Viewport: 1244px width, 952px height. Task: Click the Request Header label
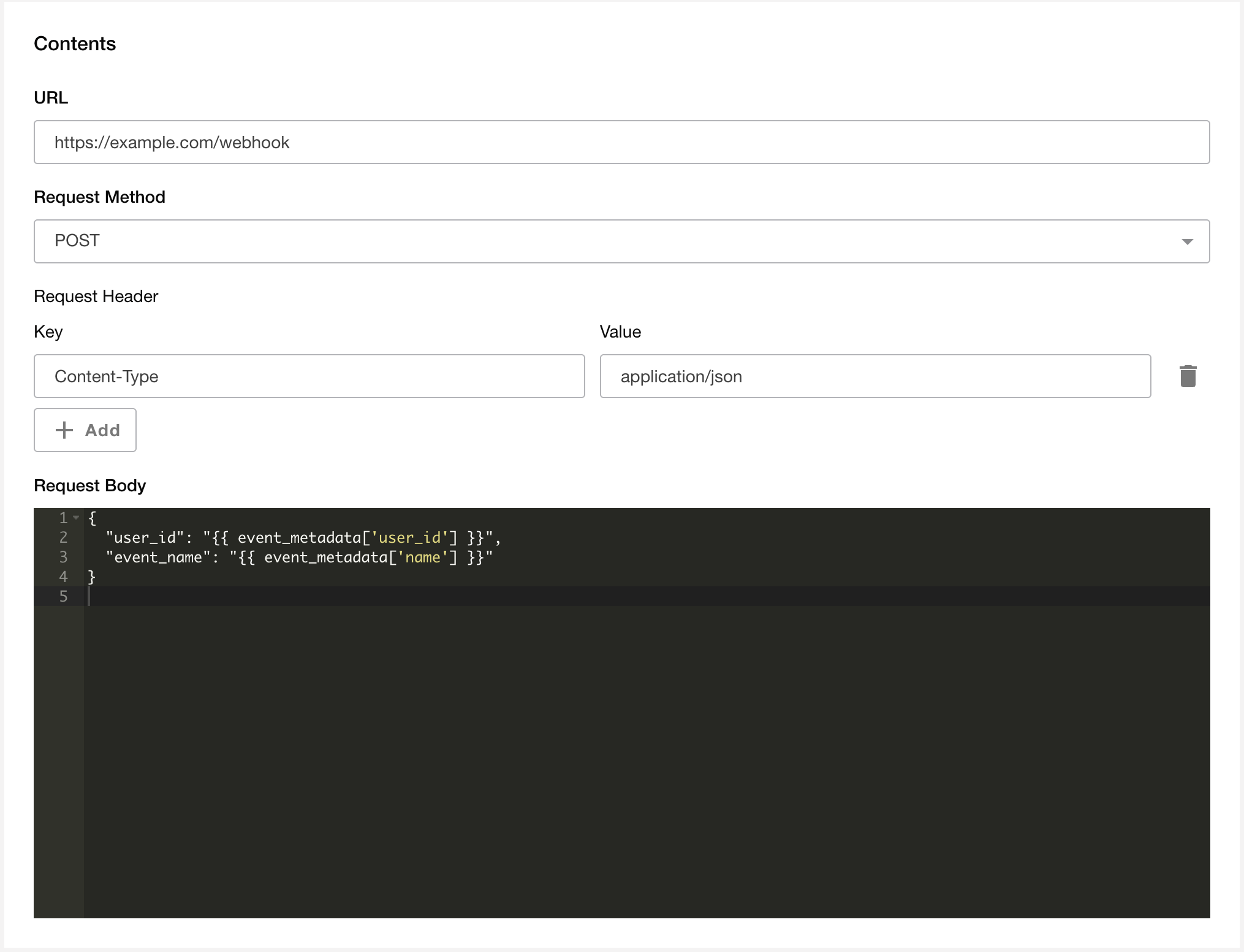(x=96, y=297)
